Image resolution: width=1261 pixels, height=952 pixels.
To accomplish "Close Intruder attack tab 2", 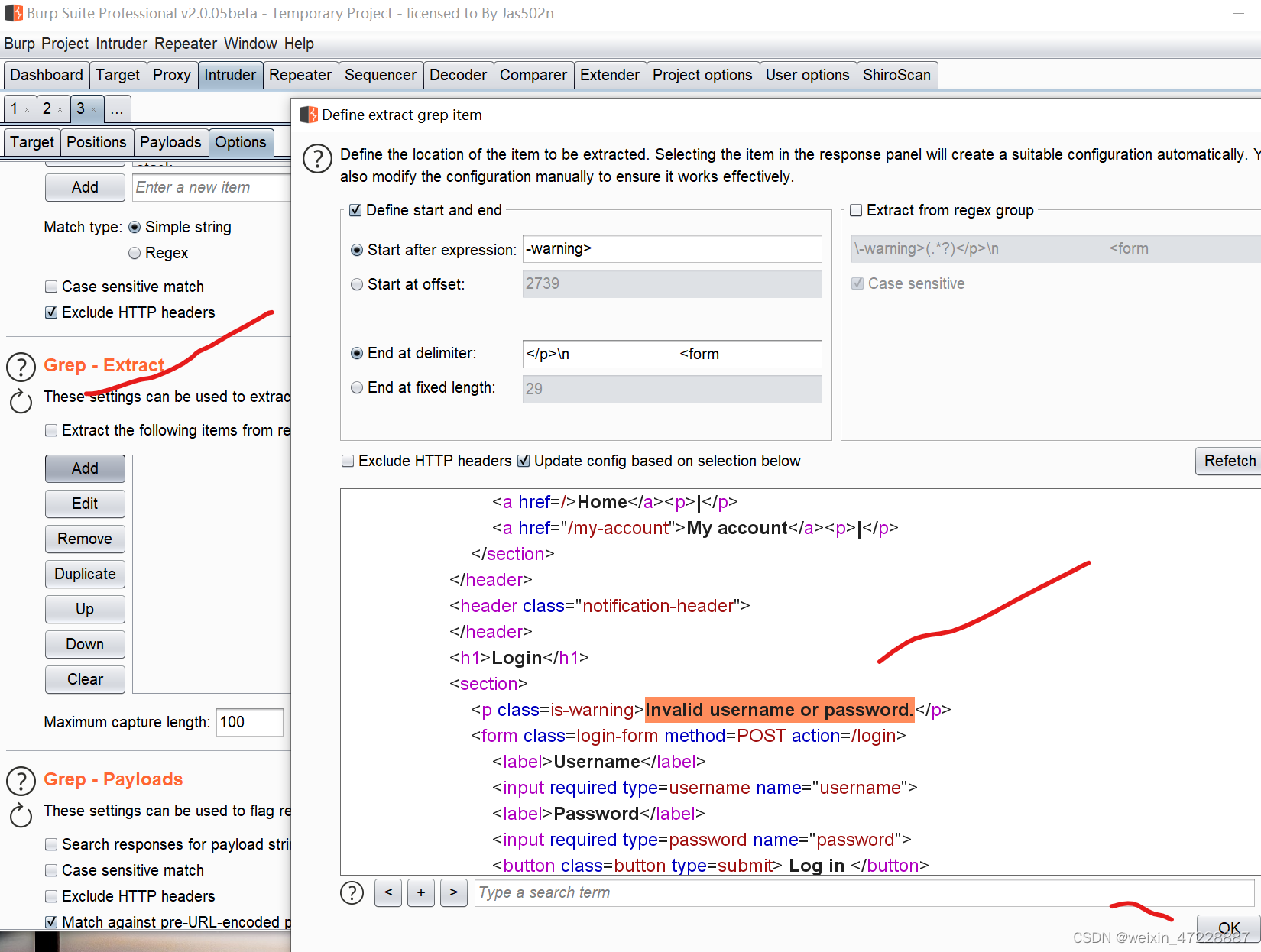I will pos(60,109).
